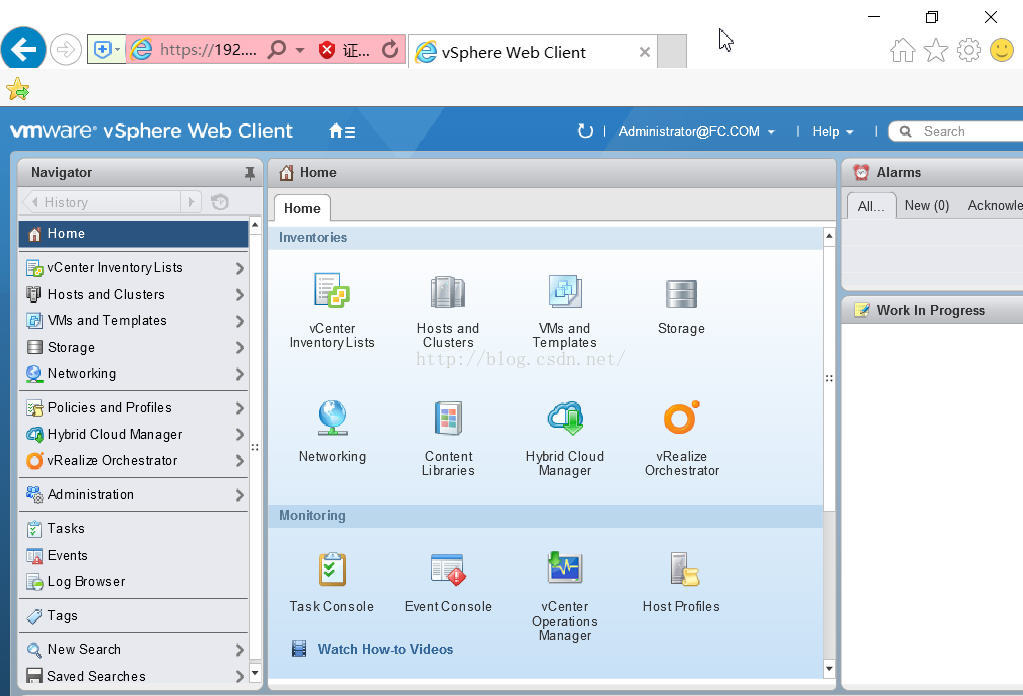Select Home item in Navigator
Screen dimensions: 1023x696
pyautogui.click(x=134, y=234)
